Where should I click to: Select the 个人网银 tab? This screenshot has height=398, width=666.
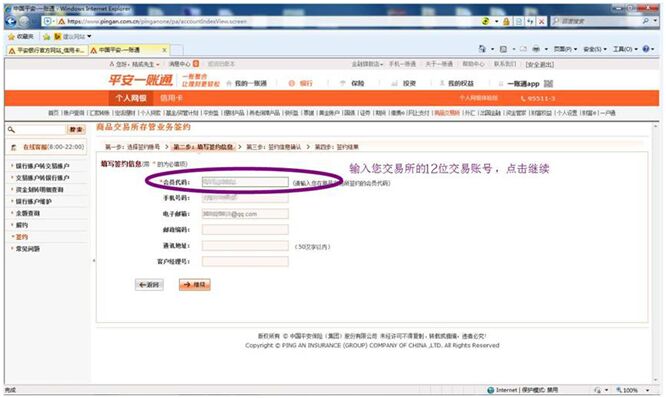pyautogui.click(x=130, y=98)
